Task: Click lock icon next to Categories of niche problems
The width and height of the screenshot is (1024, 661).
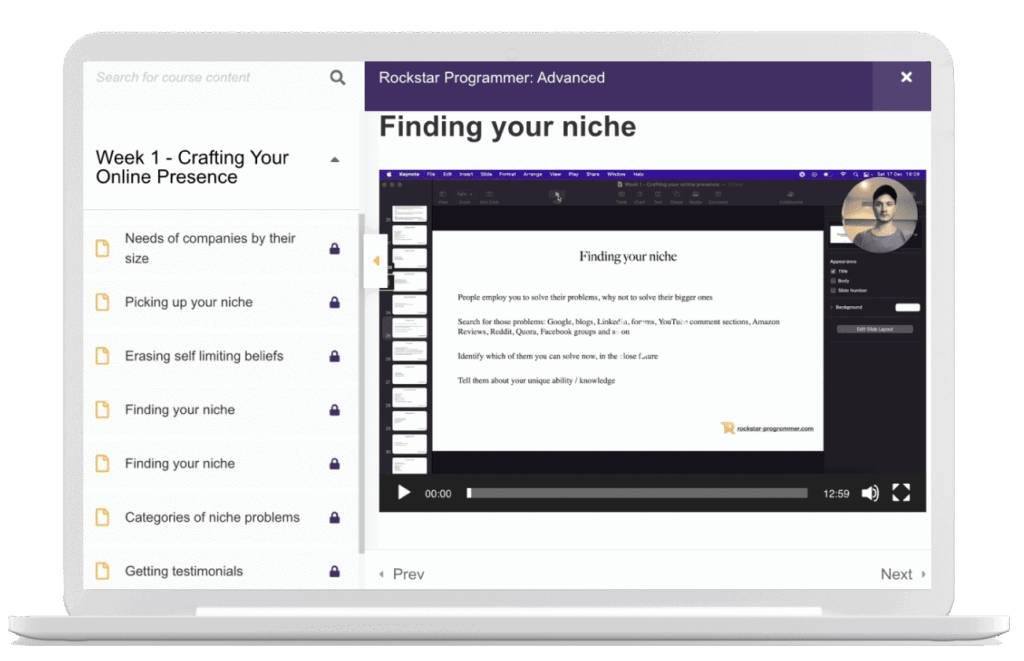Action: coord(335,518)
